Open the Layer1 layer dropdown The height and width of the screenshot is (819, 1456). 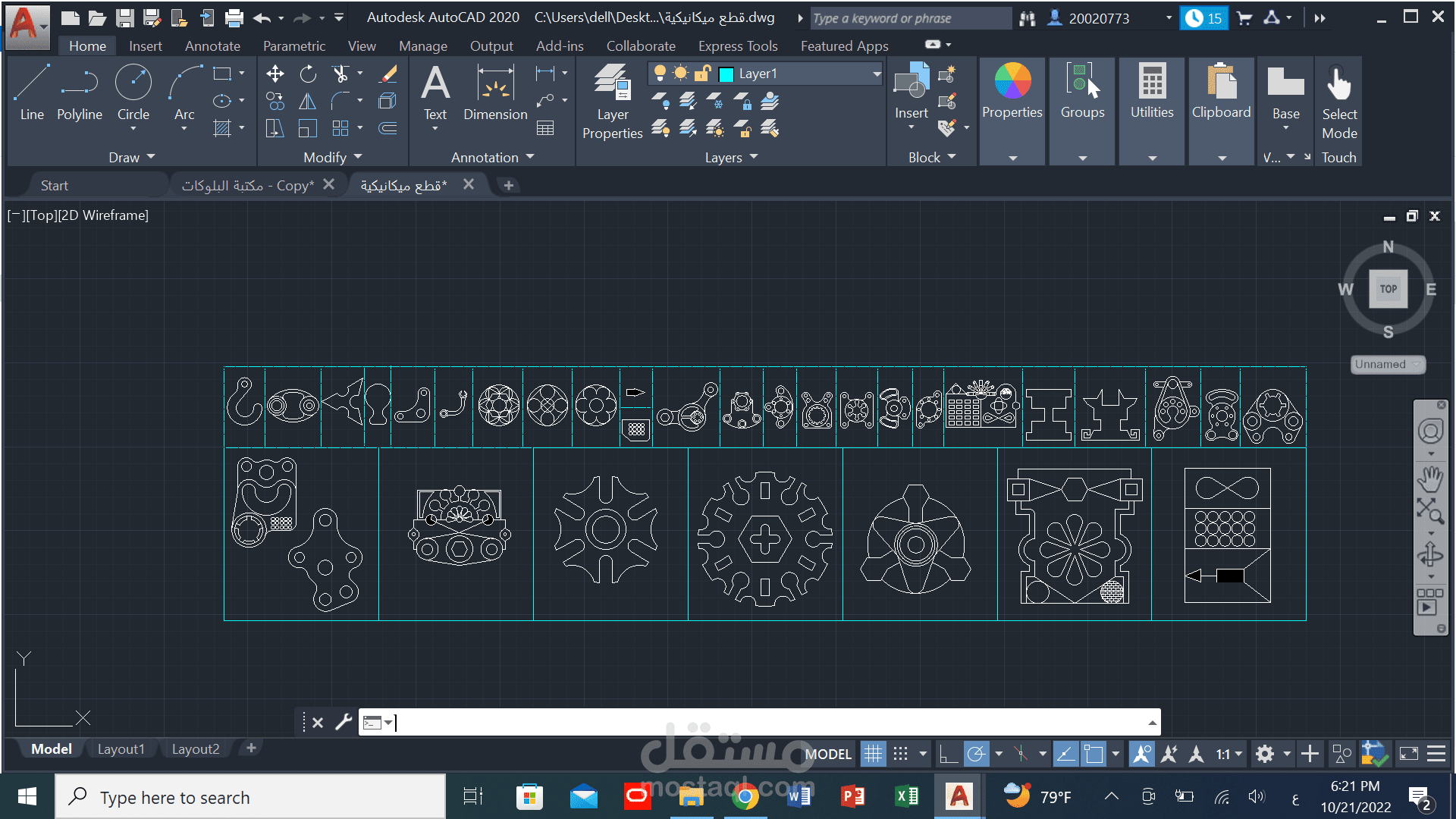[x=877, y=74]
